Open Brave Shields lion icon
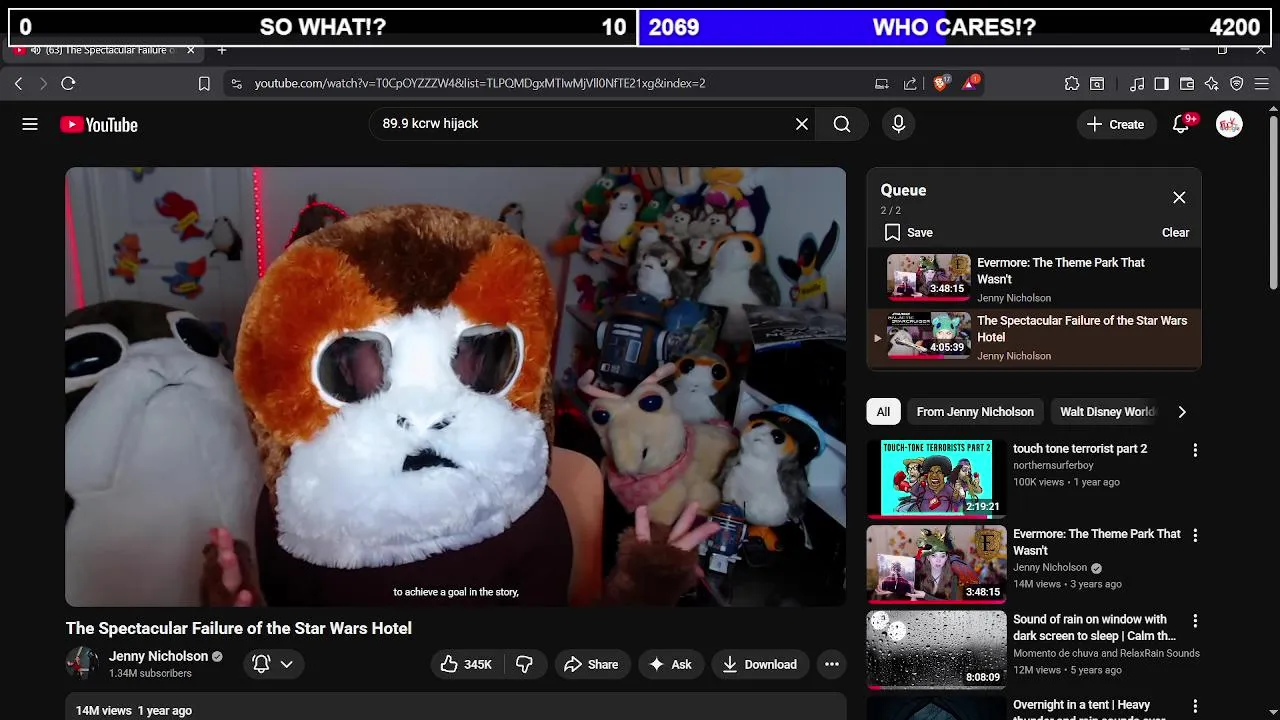Screen dimensions: 1280x720 pyautogui.click(x=941, y=83)
